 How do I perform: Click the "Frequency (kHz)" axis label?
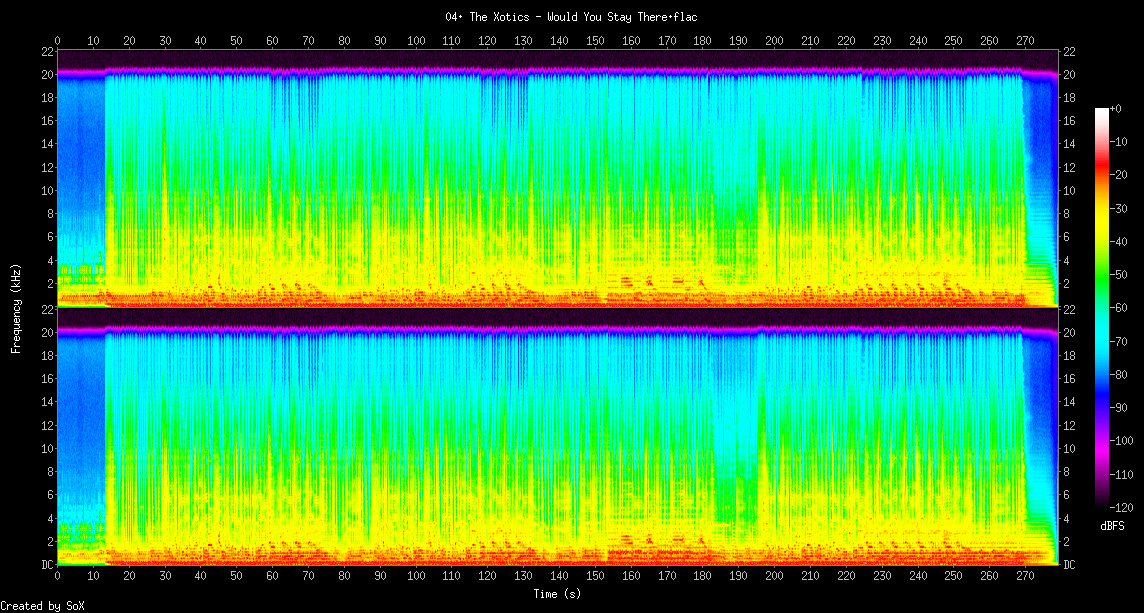tap(16, 306)
